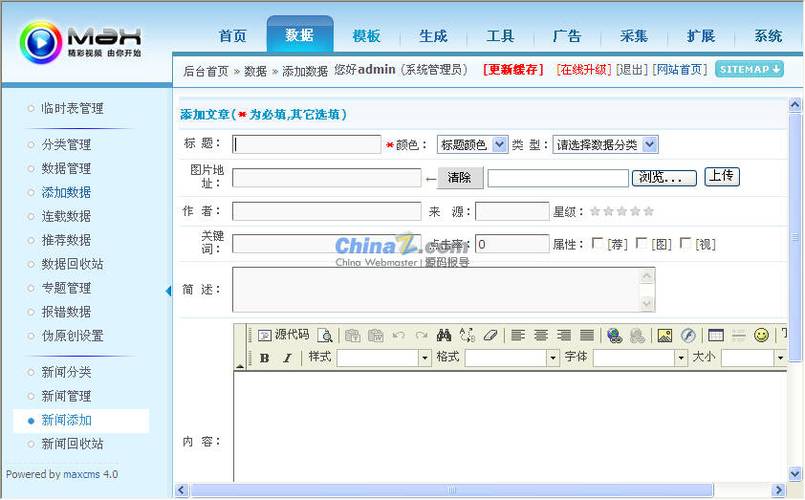Click the SITEMAP button

750,69
